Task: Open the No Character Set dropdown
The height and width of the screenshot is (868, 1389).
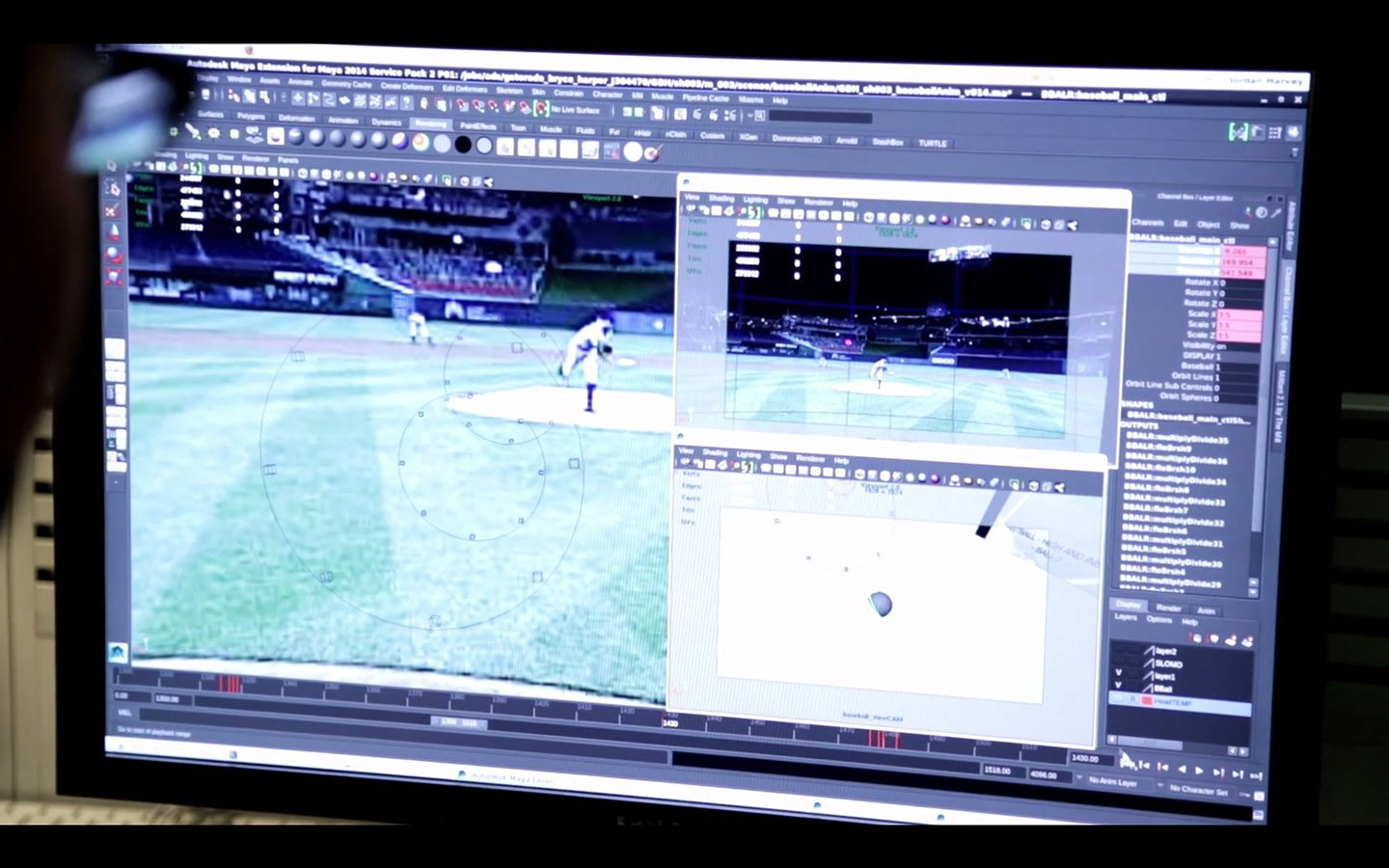Action: click(1198, 788)
